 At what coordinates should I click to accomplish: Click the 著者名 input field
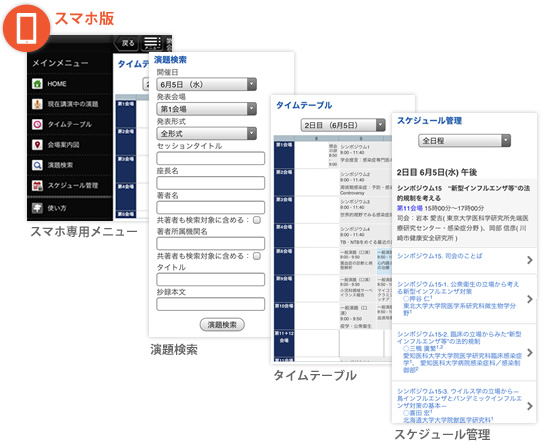[x=210, y=208]
